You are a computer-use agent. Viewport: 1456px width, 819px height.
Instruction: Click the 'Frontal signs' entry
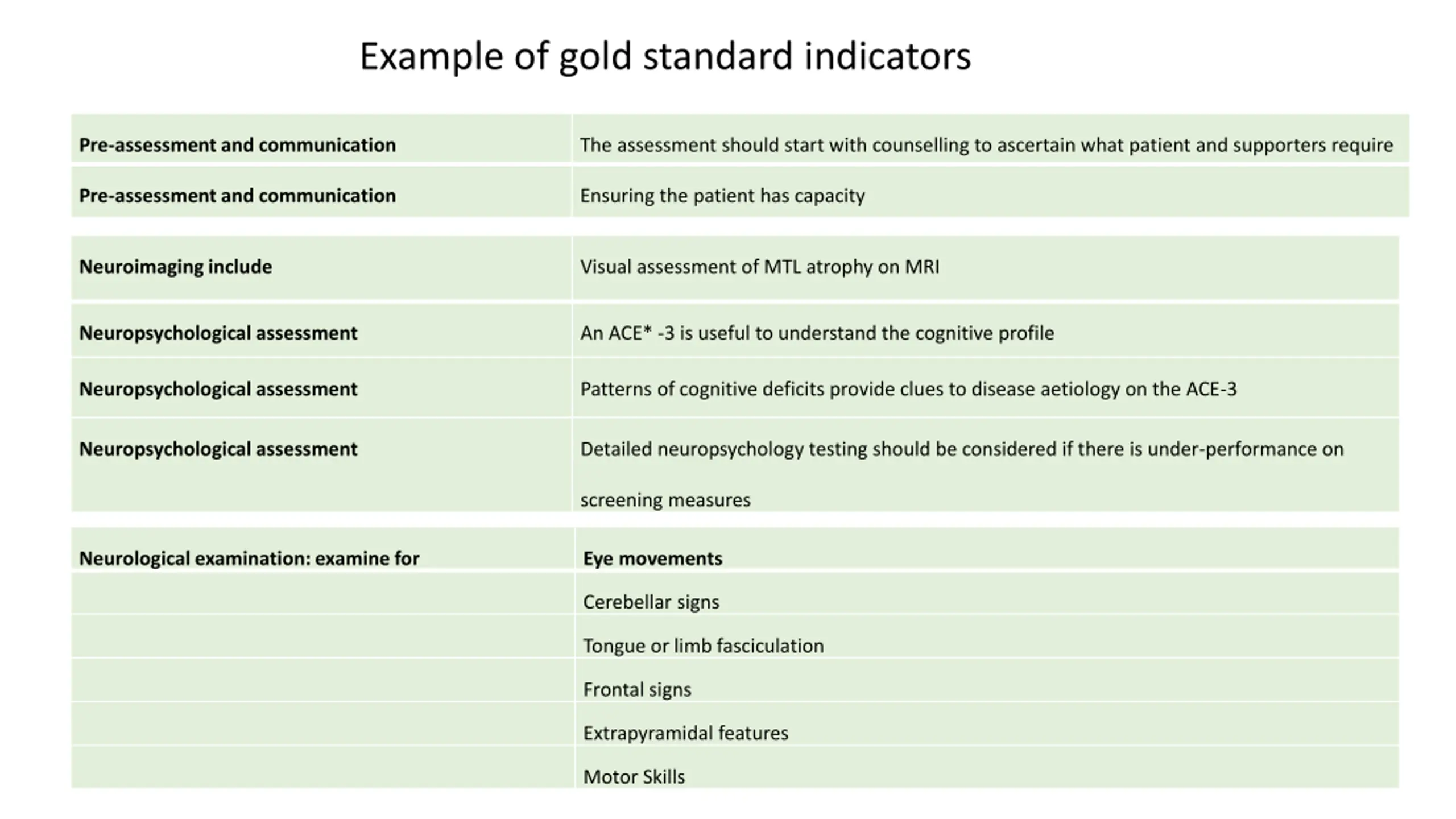click(x=637, y=689)
